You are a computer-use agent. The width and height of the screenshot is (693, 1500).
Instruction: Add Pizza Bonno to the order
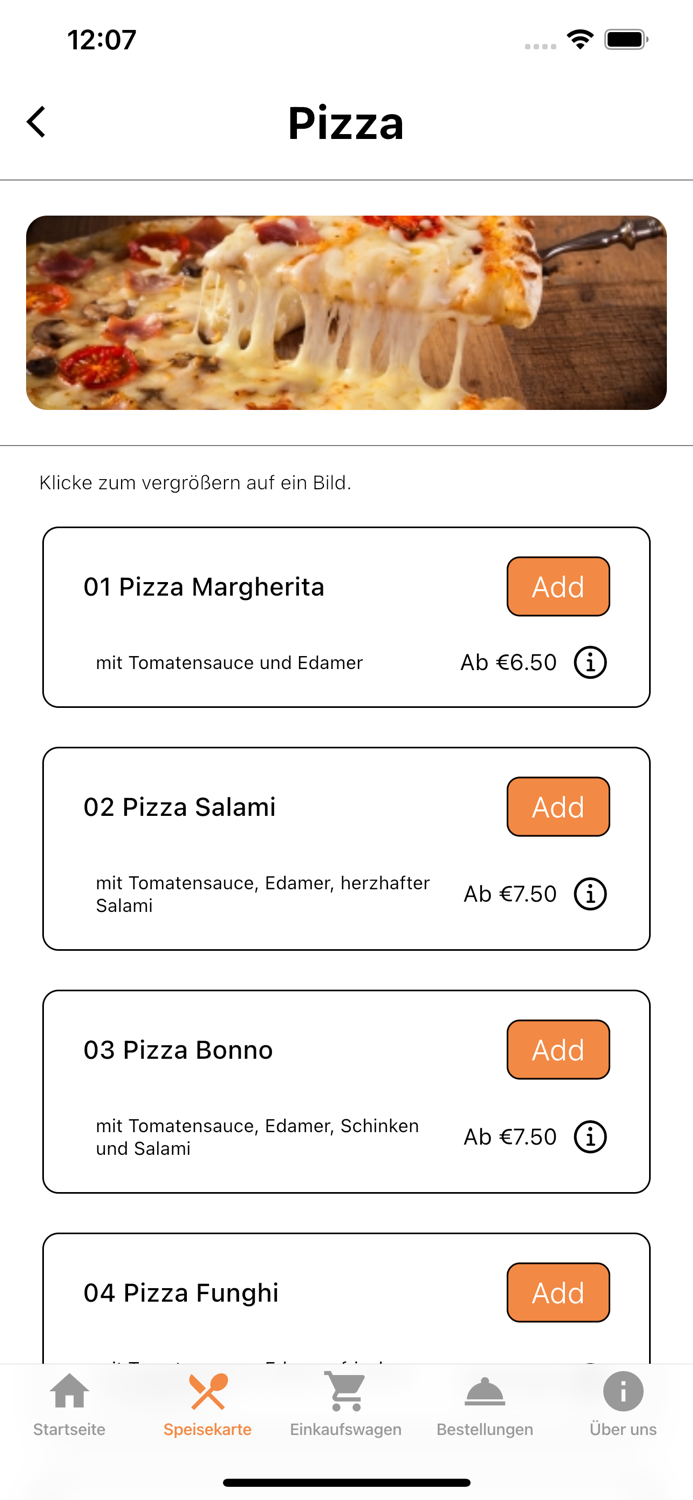click(x=558, y=1050)
